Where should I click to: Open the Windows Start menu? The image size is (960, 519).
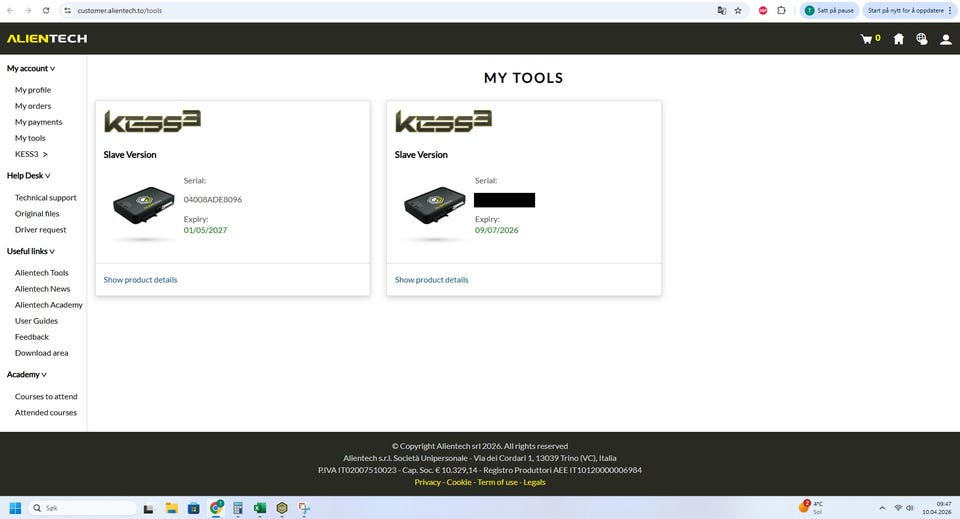click(15, 508)
